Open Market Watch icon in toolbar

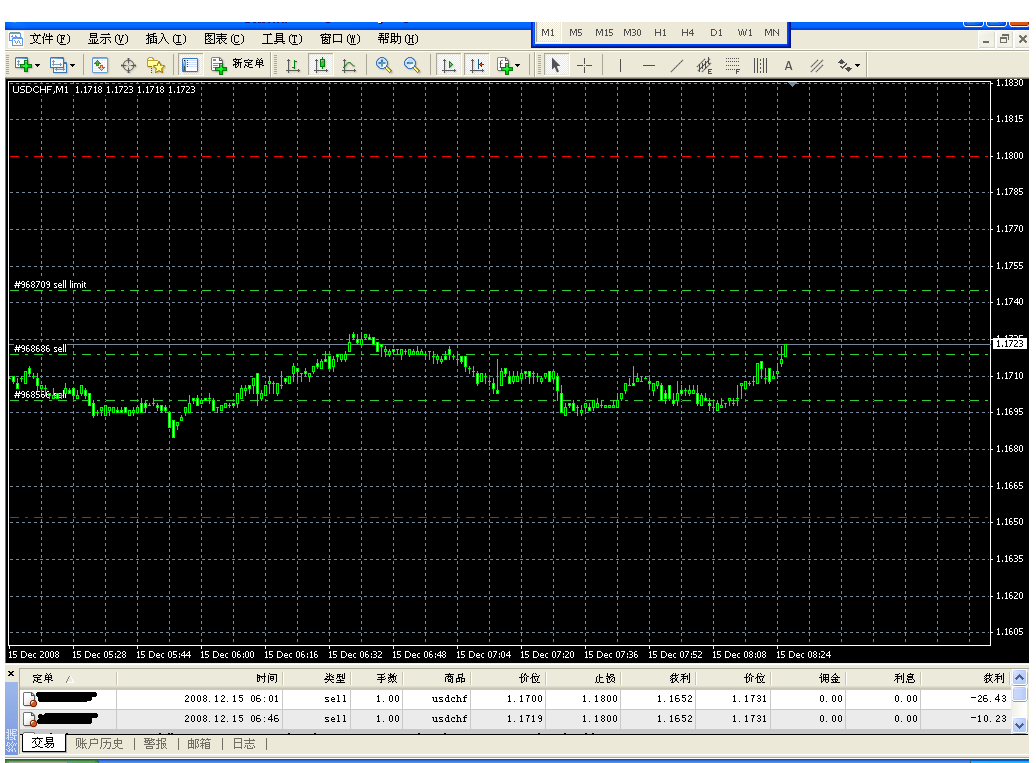point(100,65)
